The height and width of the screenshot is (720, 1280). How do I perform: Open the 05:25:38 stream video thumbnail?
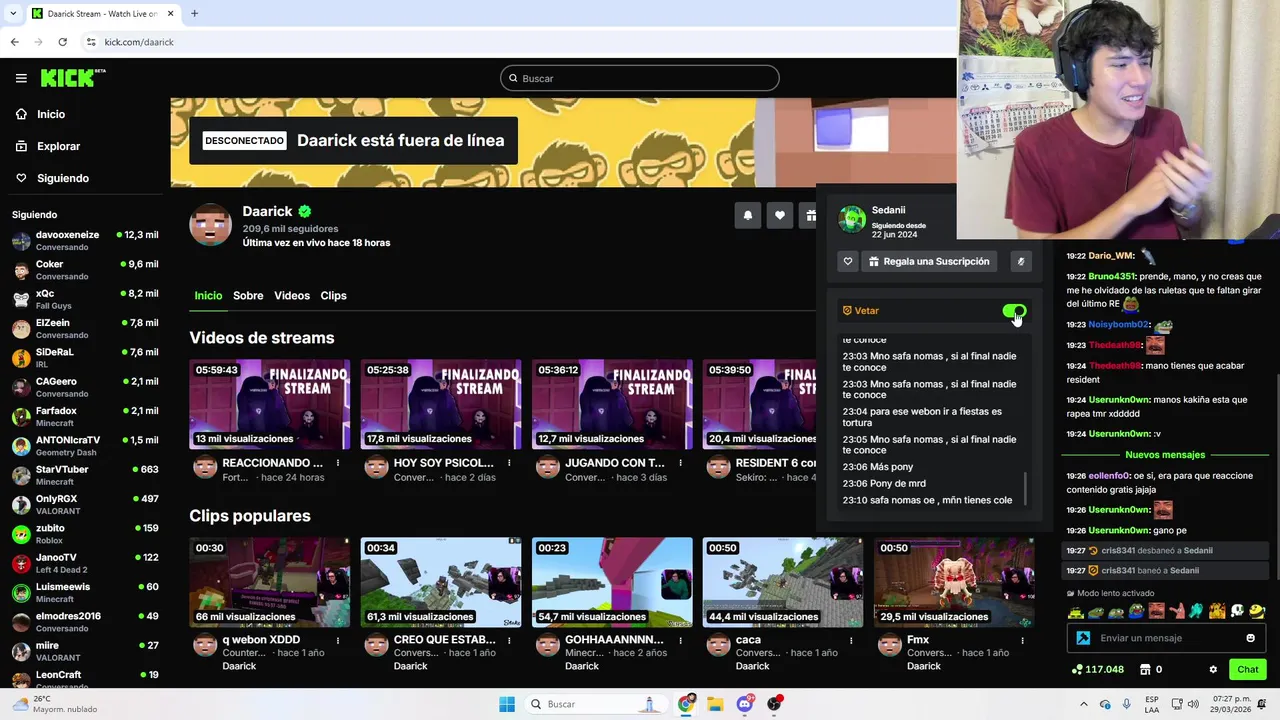point(441,404)
